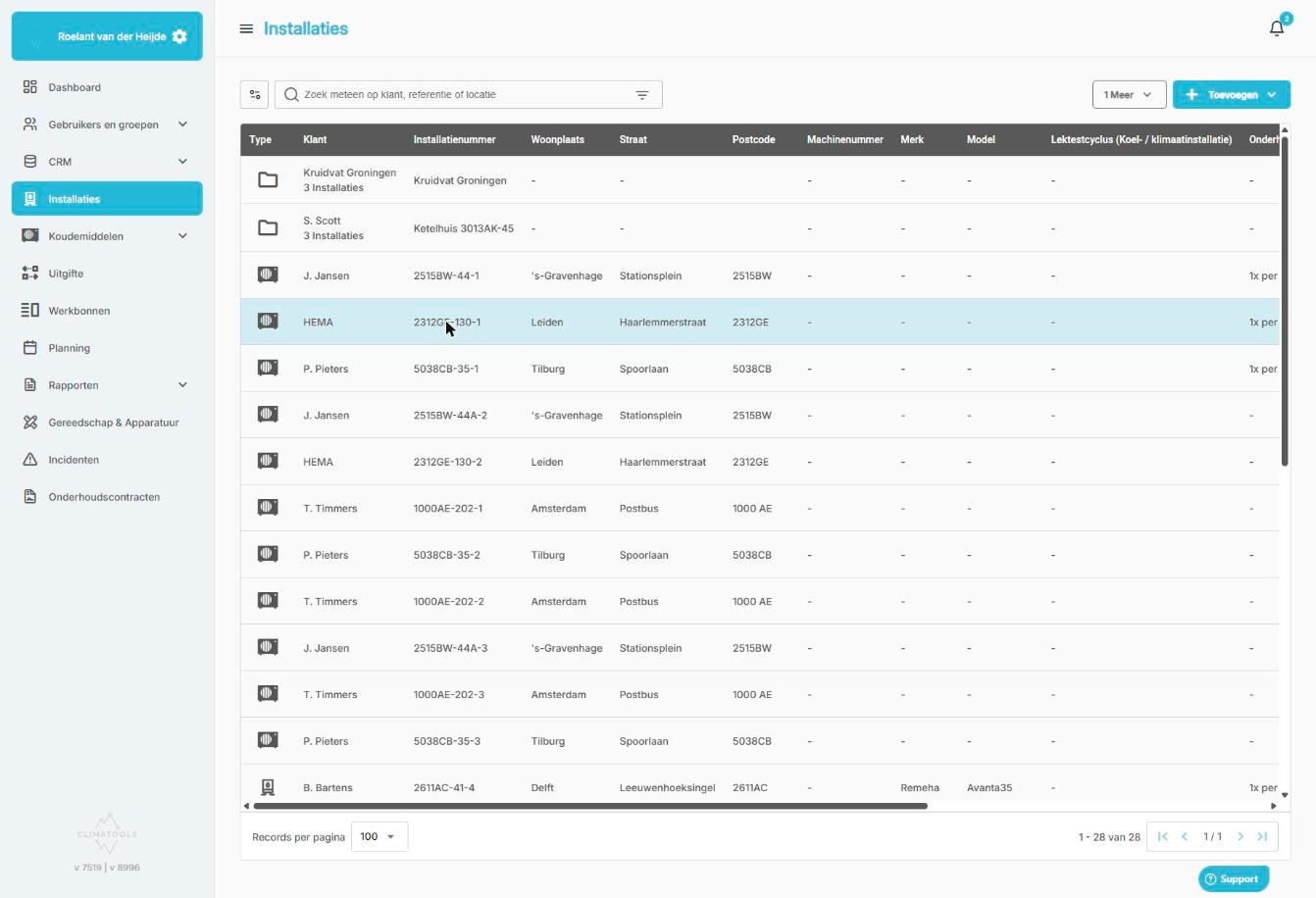Screen dimensions: 1316x898
Task: Open the Kruidvat Groningen folder icon
Action: 268,180
